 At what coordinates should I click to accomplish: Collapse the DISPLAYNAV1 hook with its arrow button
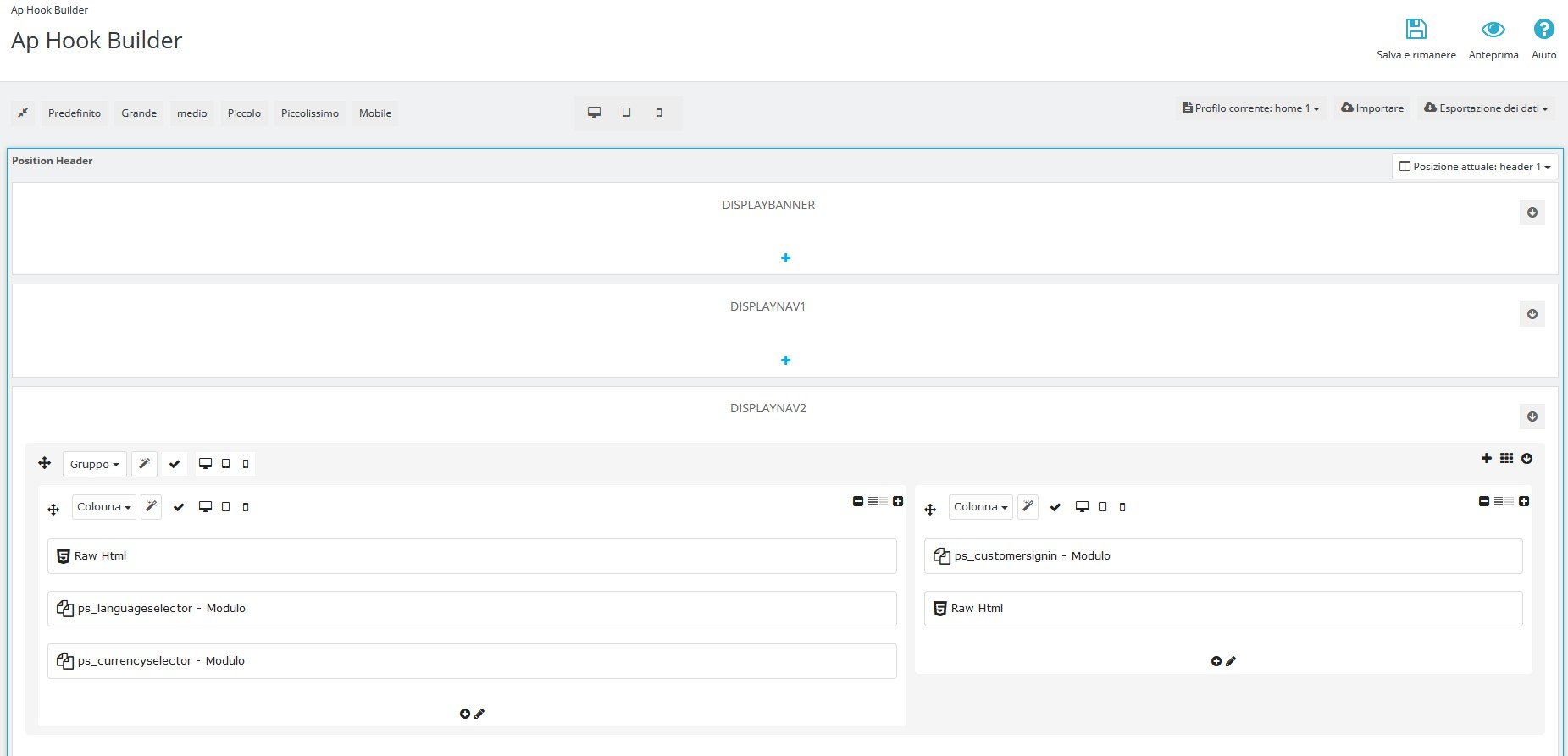(x=1532, y=314)
